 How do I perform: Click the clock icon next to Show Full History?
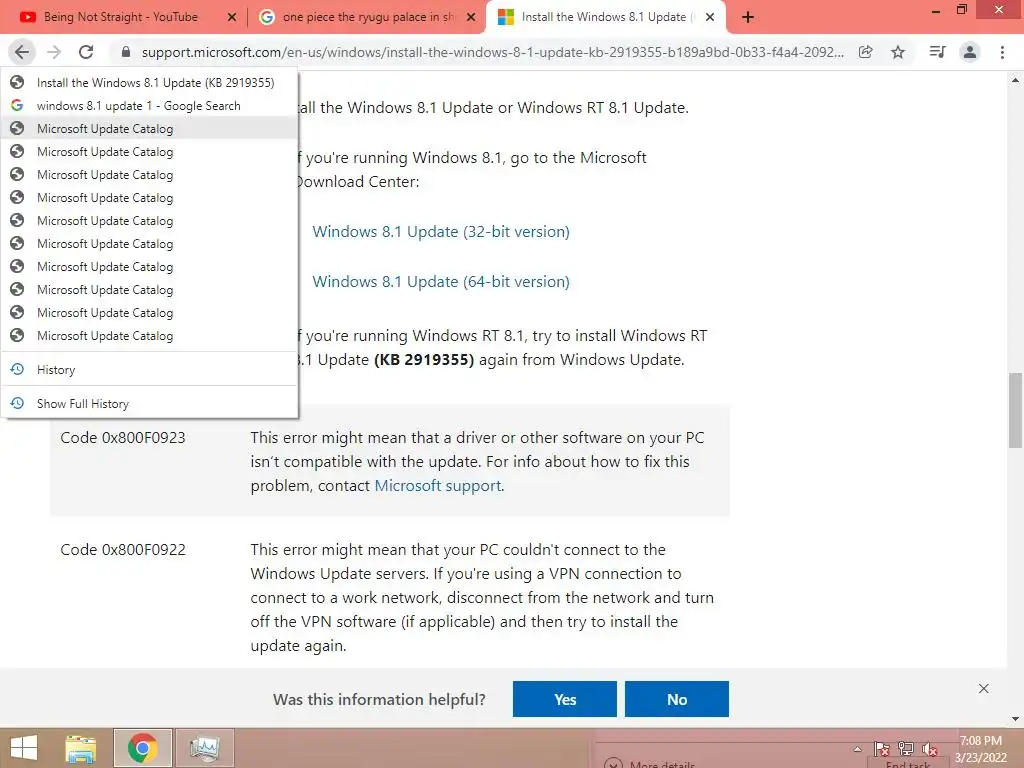click(x=17, y=404)
